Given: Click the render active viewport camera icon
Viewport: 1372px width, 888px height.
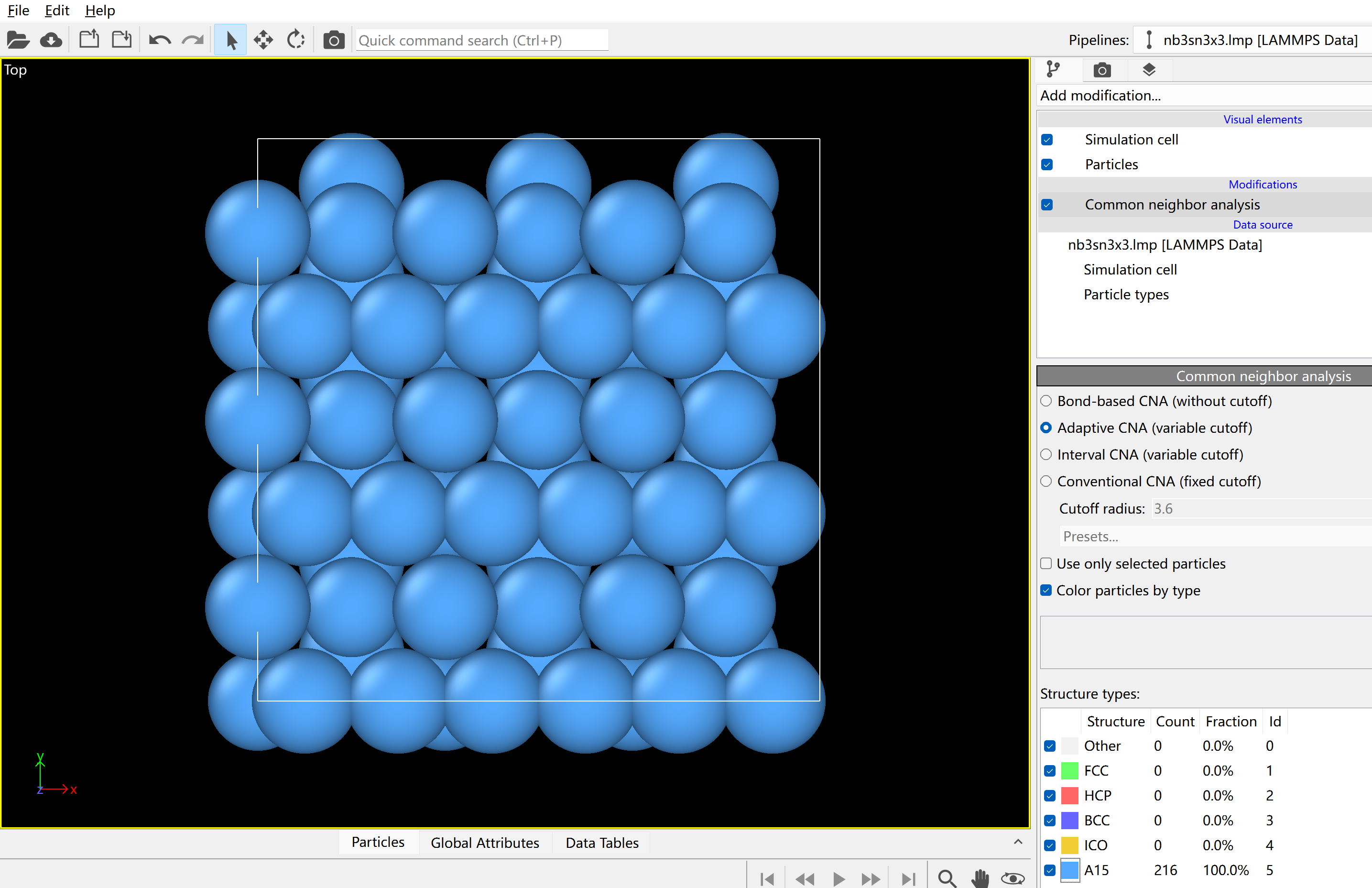Looking at the screenshot, I should click(333, 40).
